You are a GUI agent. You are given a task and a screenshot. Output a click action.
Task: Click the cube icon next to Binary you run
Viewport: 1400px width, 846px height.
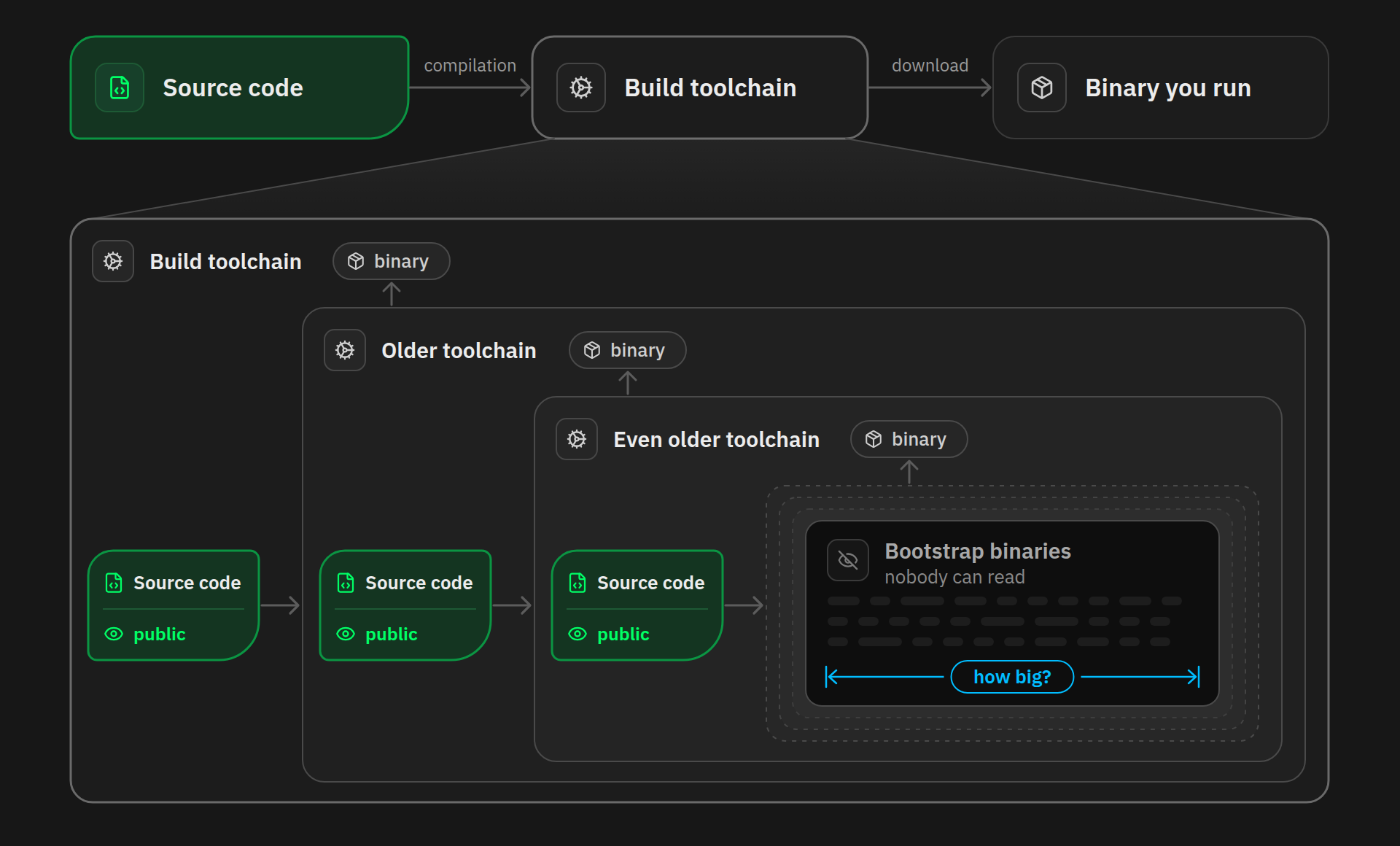tap(1042, 88)
